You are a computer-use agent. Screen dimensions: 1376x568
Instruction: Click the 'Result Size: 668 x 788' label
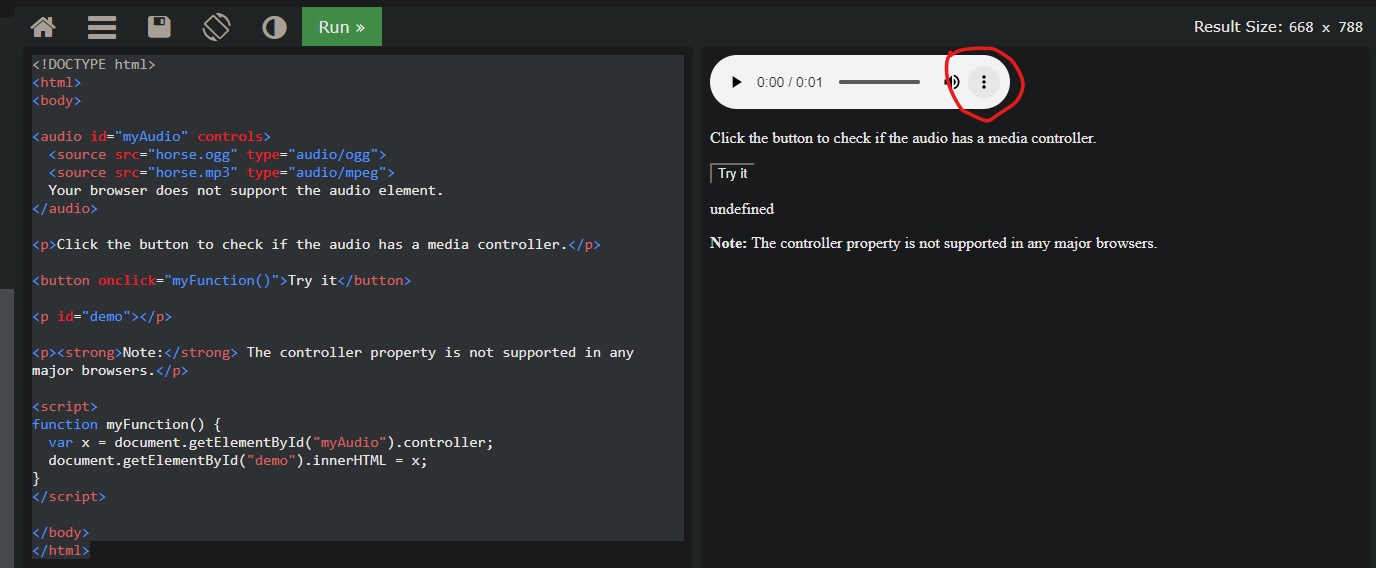coord(1278,27)
